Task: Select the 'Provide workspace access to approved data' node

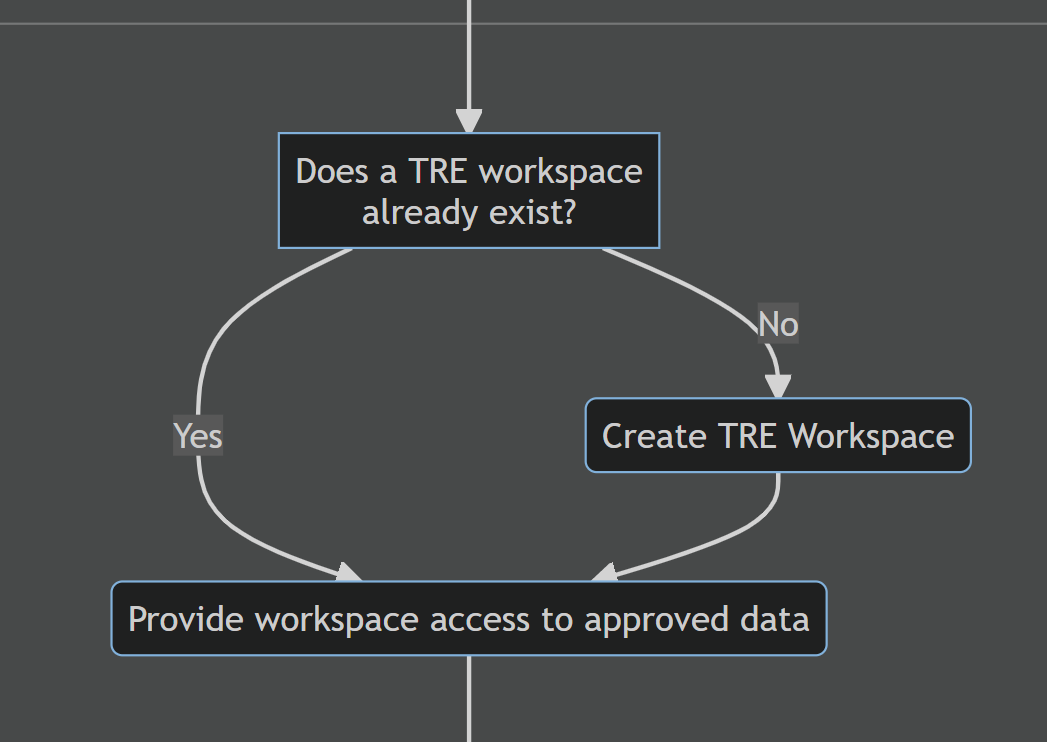Action: click(x=468, y=618)
